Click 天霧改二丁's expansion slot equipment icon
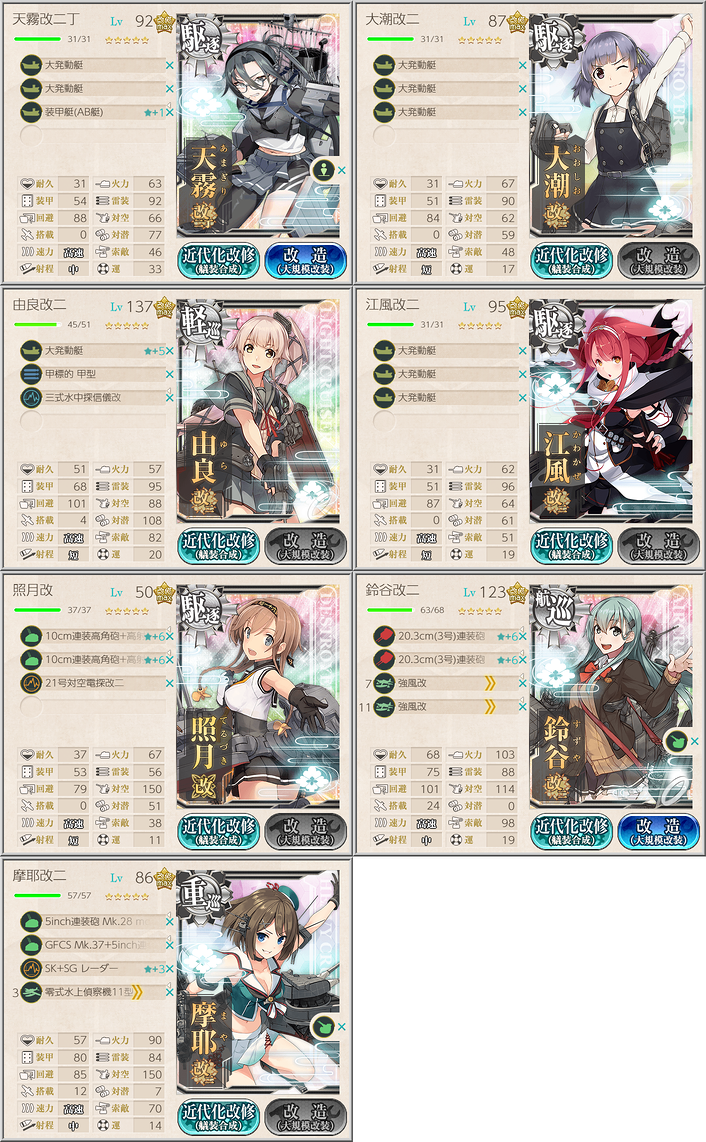This screenshot has width=706, height=1142. click(x=322, y=170)
